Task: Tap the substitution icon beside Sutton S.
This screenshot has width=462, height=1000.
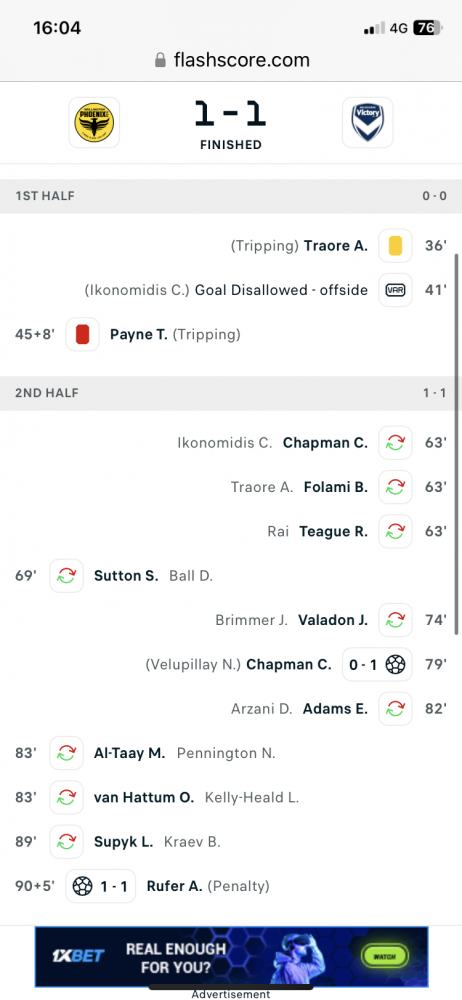Action: pyautogui.click(x=66, y=576)
